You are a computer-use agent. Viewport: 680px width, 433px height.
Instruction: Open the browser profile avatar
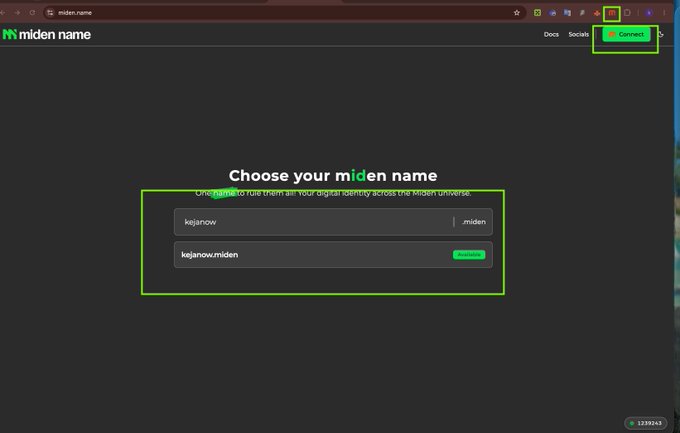click(649, 13)
